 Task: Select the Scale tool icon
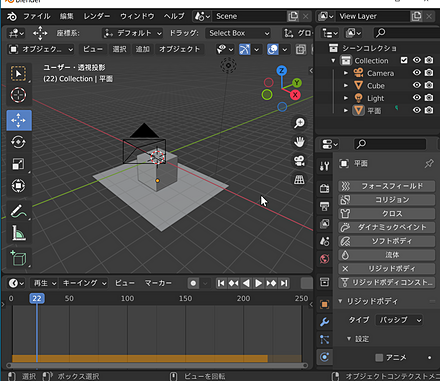coord(18,164)
